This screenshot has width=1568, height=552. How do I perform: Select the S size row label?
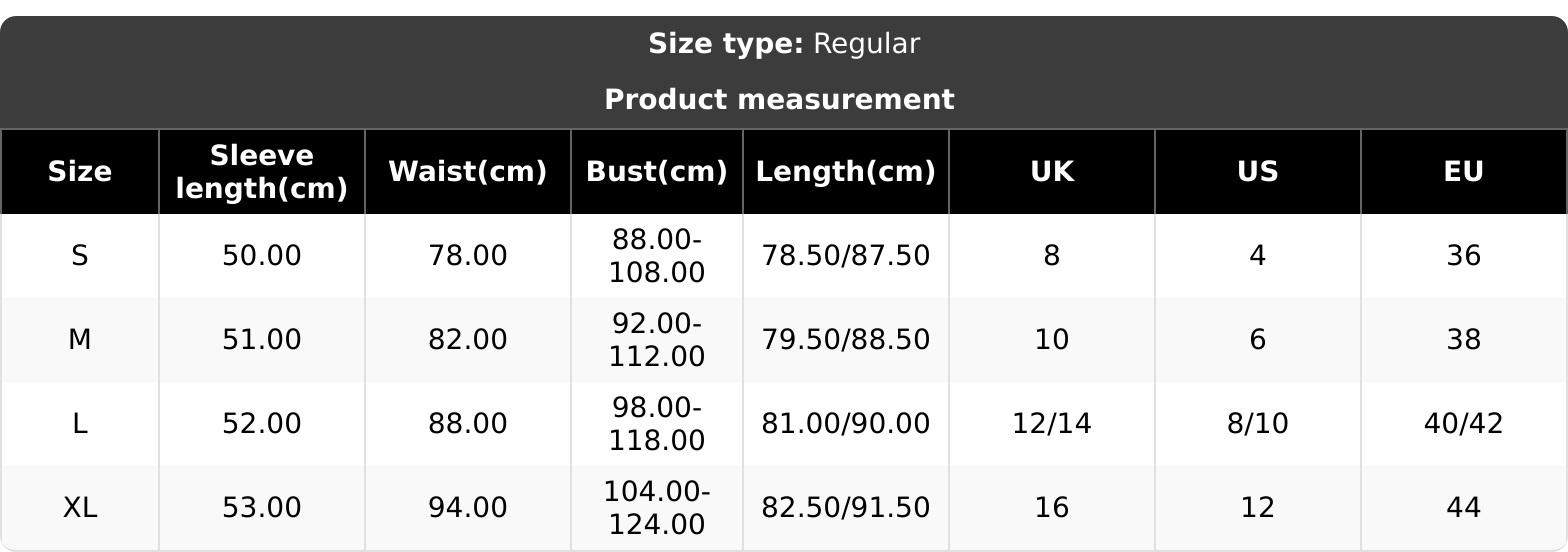[x=80, y=256]
